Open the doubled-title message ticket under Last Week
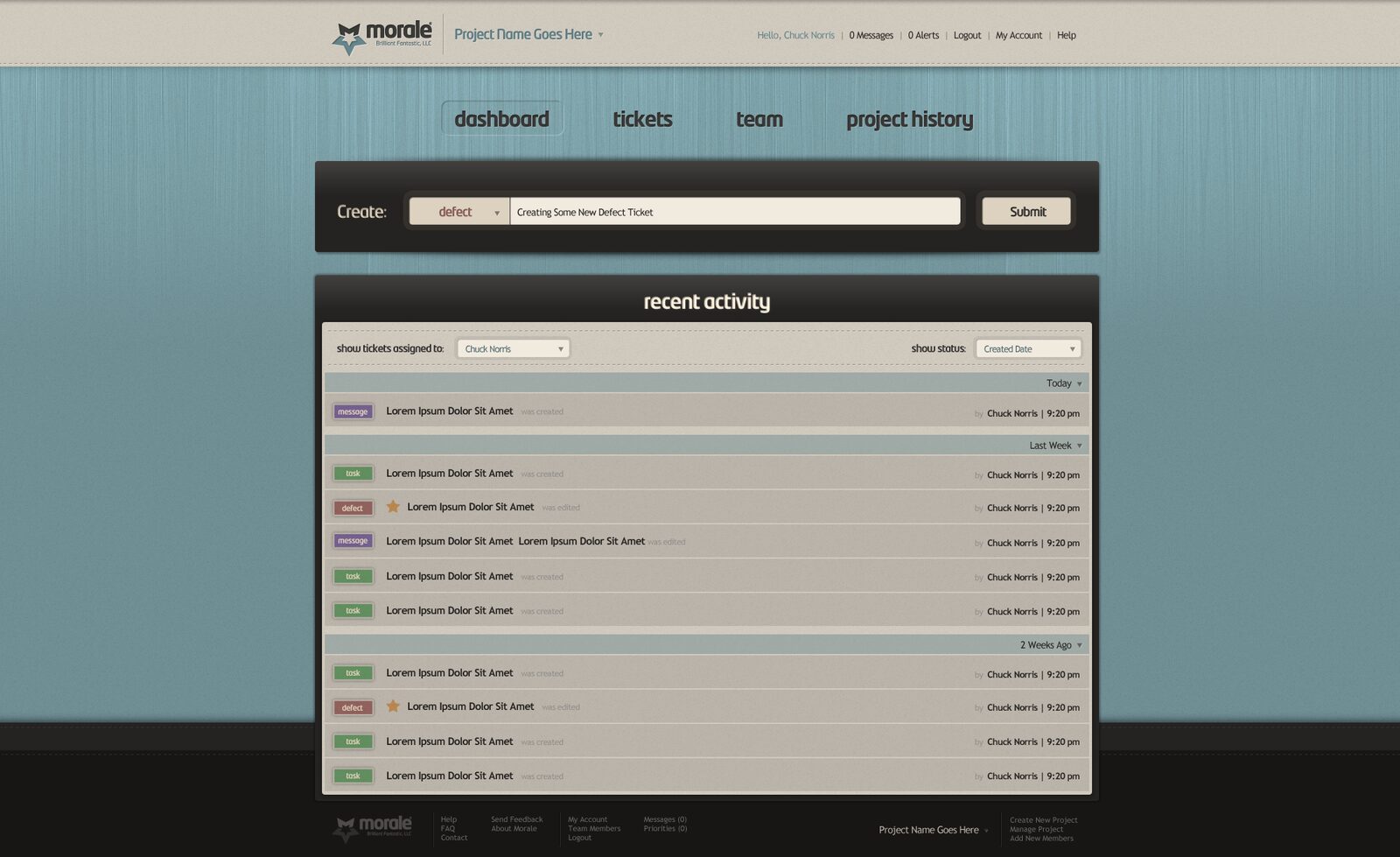This screenshot has height=857, width=1400. (515, 541)
